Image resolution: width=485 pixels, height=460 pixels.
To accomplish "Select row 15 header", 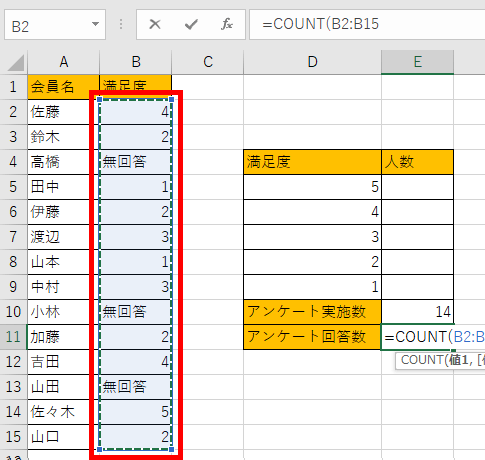I will [x=13, y=437].
